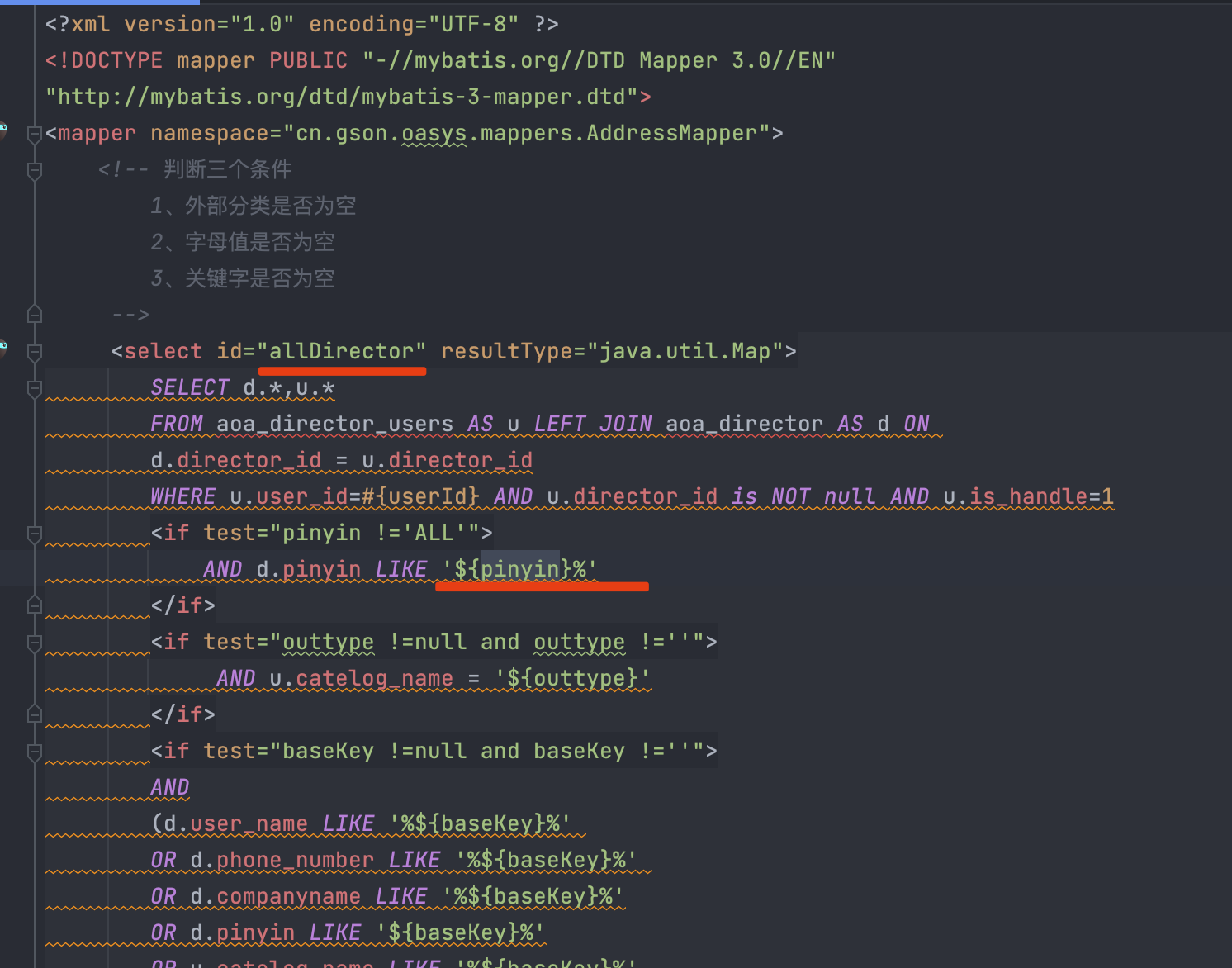The width and height of the screenshot is (1232, 968).
Task: Collapse the outtype if-test block
Action: [35, 643]
